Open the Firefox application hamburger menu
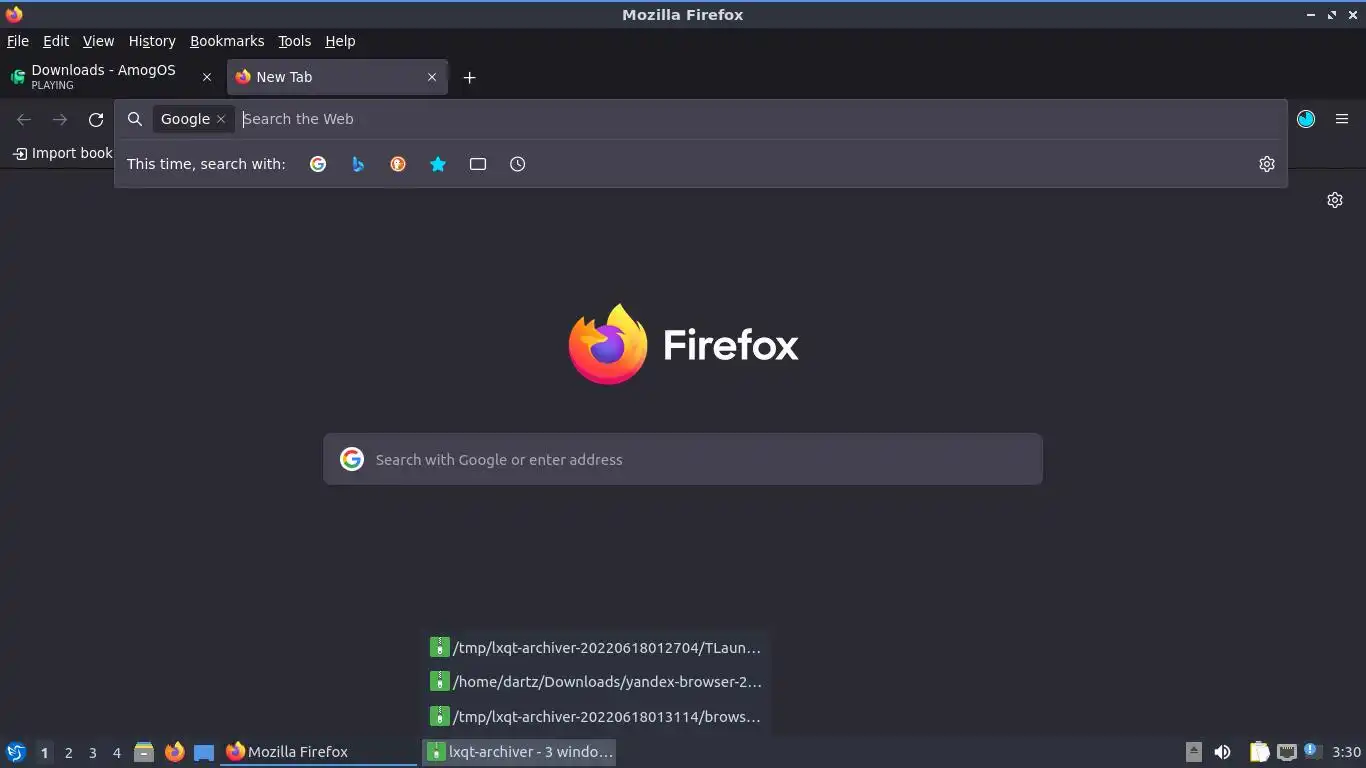This screenshot has height=768, width=1366. [x=1342, y=119]
